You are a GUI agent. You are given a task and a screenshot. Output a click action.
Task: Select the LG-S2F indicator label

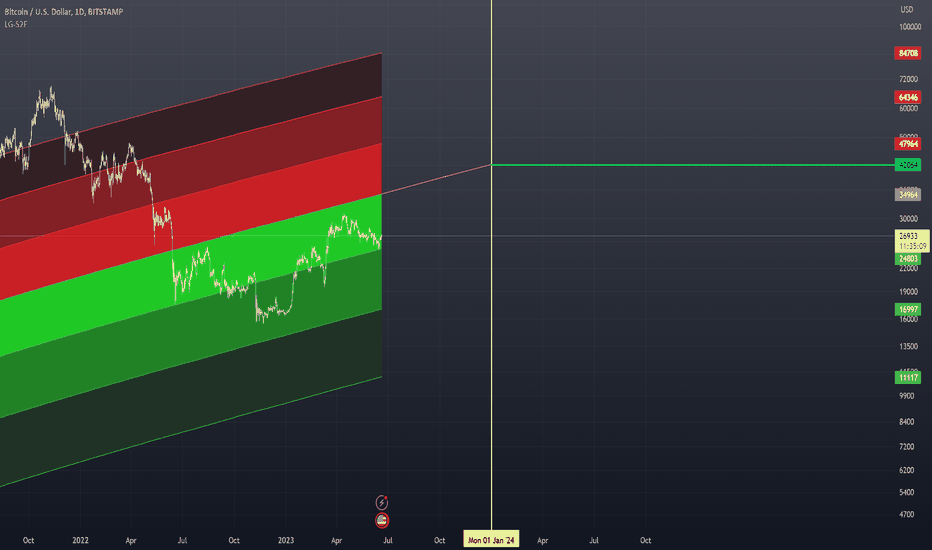(x=15, y=24)
